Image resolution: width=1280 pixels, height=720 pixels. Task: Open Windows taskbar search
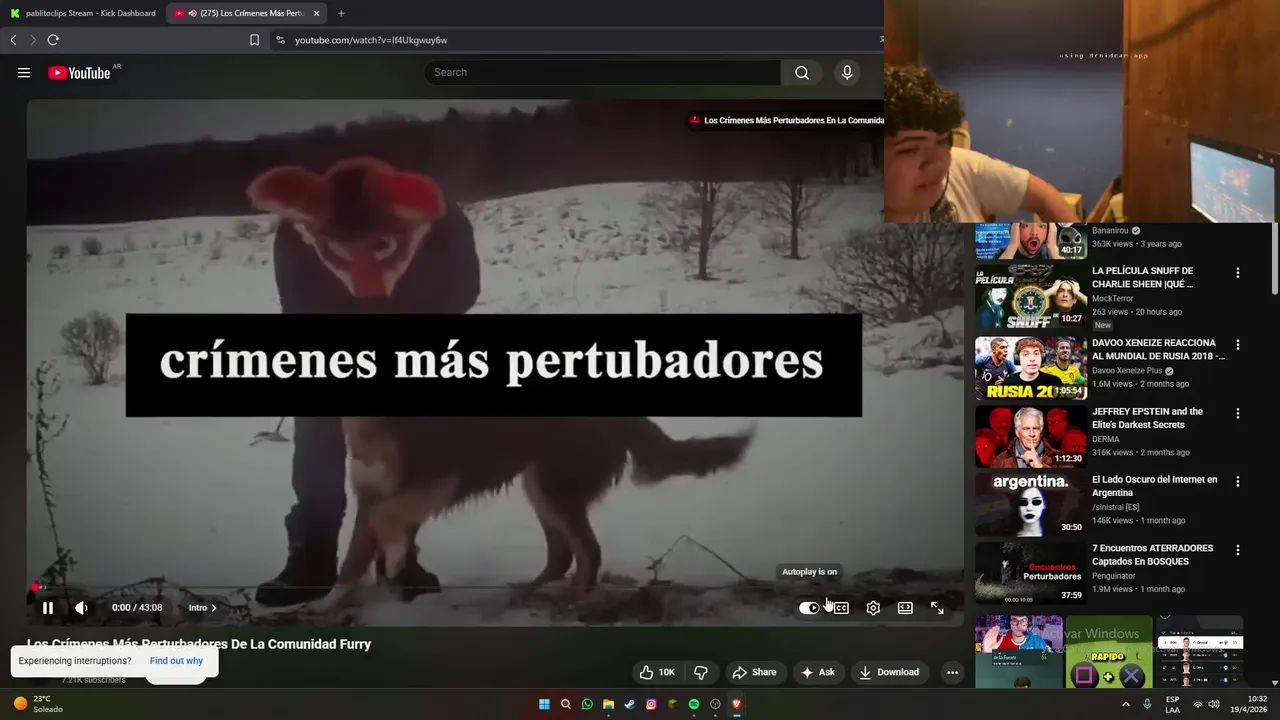pos(566,704)
